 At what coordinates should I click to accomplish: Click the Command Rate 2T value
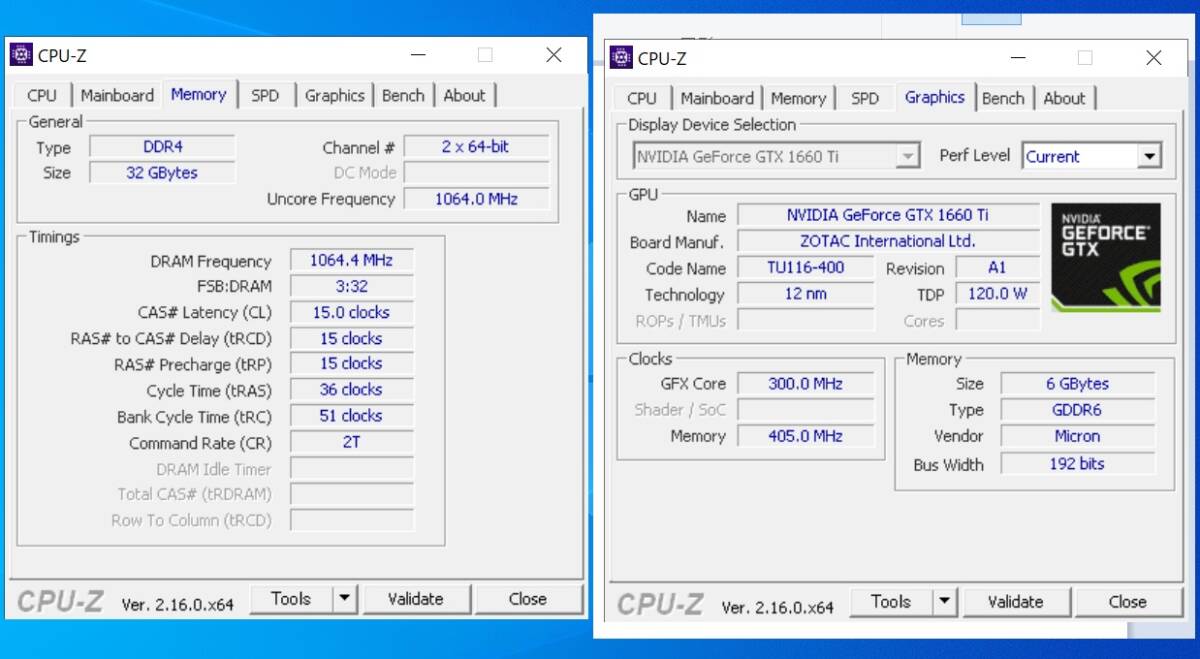[351, 442]
